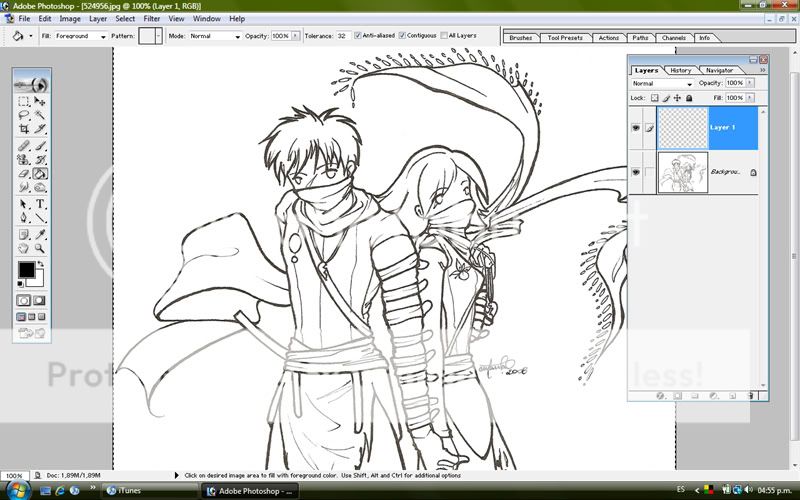Select the Eyedropper tool
This screenshot has height=500, width=800.
pyautogui.click(x=41, y=232)
